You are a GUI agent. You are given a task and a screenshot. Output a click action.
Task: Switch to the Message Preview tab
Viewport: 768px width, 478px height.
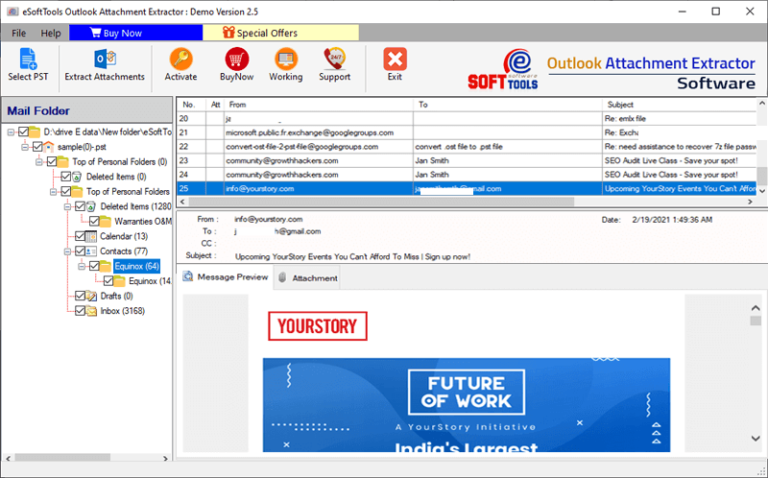(225, 277)
